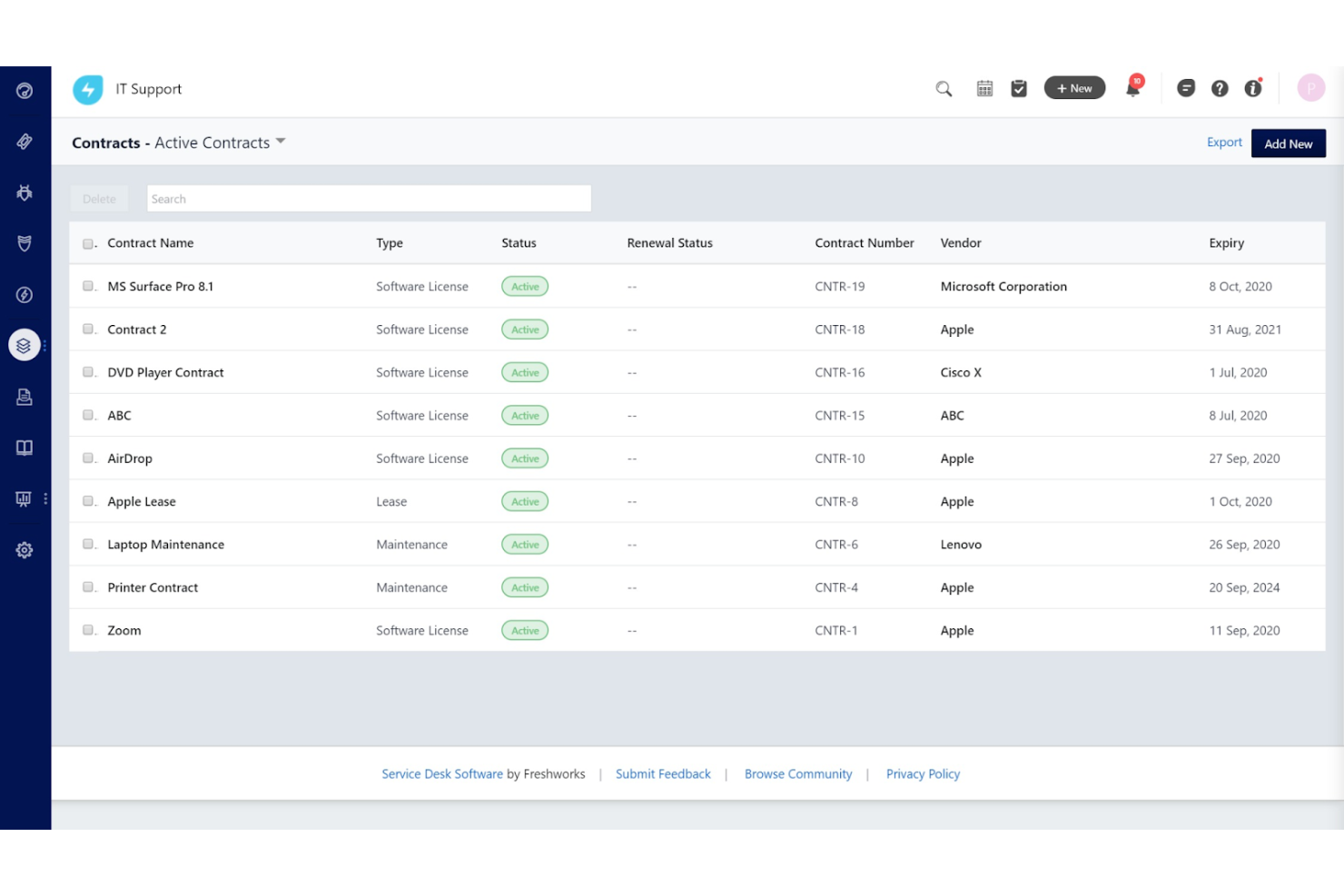Open the notifications bell icon

point(1132,88)
